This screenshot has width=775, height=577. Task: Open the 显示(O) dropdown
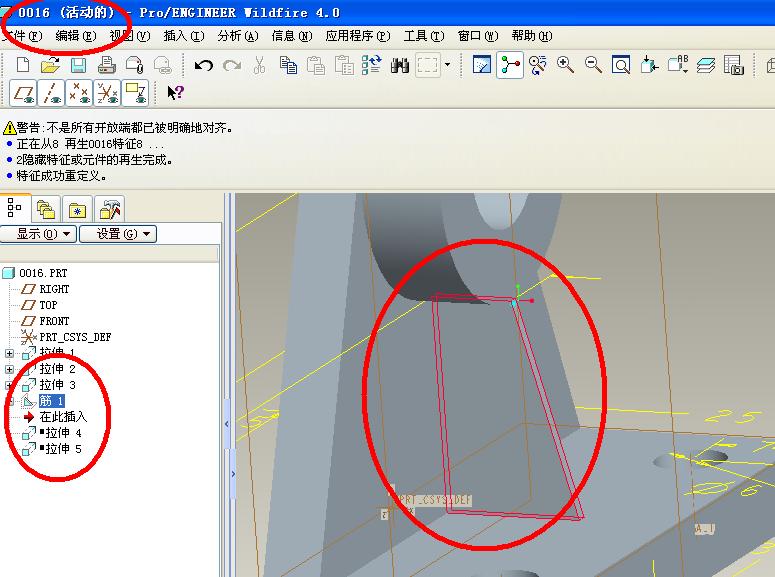(38, 234)
